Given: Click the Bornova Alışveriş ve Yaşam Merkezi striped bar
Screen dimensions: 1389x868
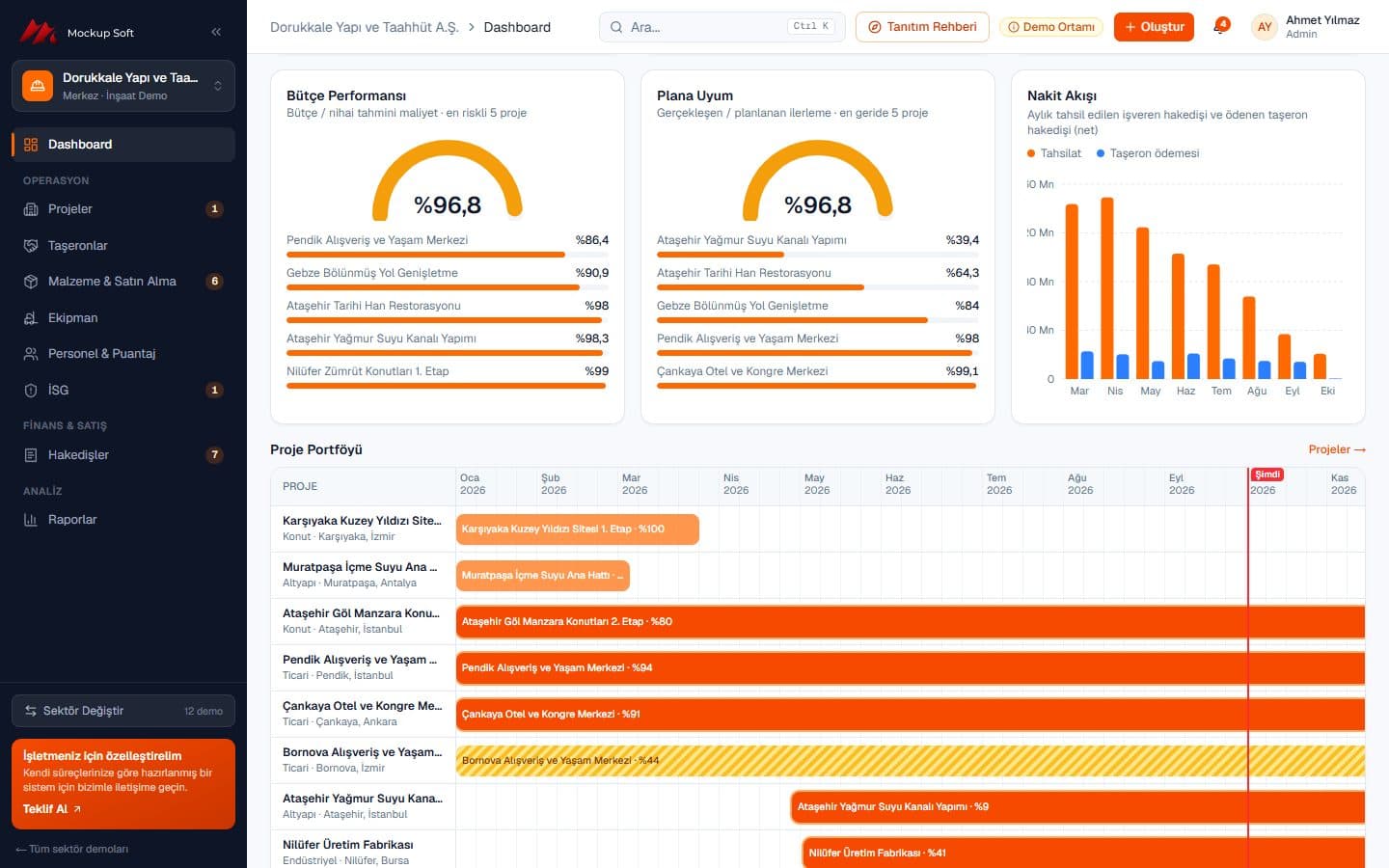Looking at the screenshot, I should click(911, 761).
